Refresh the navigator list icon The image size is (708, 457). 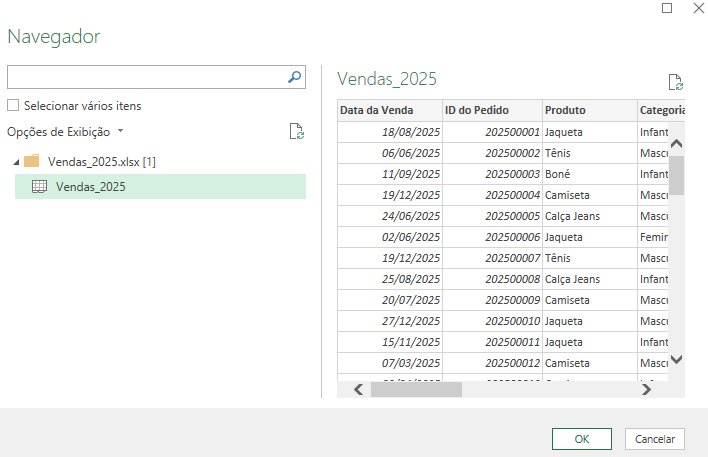click(297, 131)
